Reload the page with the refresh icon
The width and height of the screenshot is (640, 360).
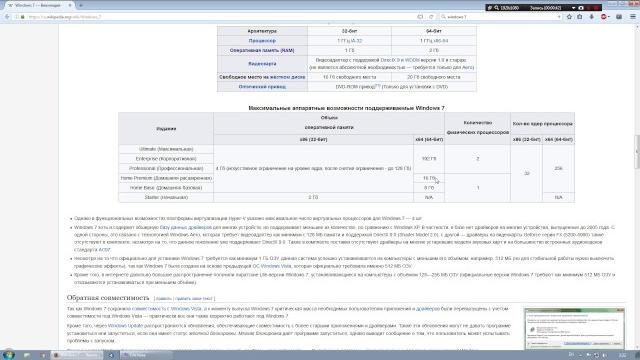coord(431,17)
